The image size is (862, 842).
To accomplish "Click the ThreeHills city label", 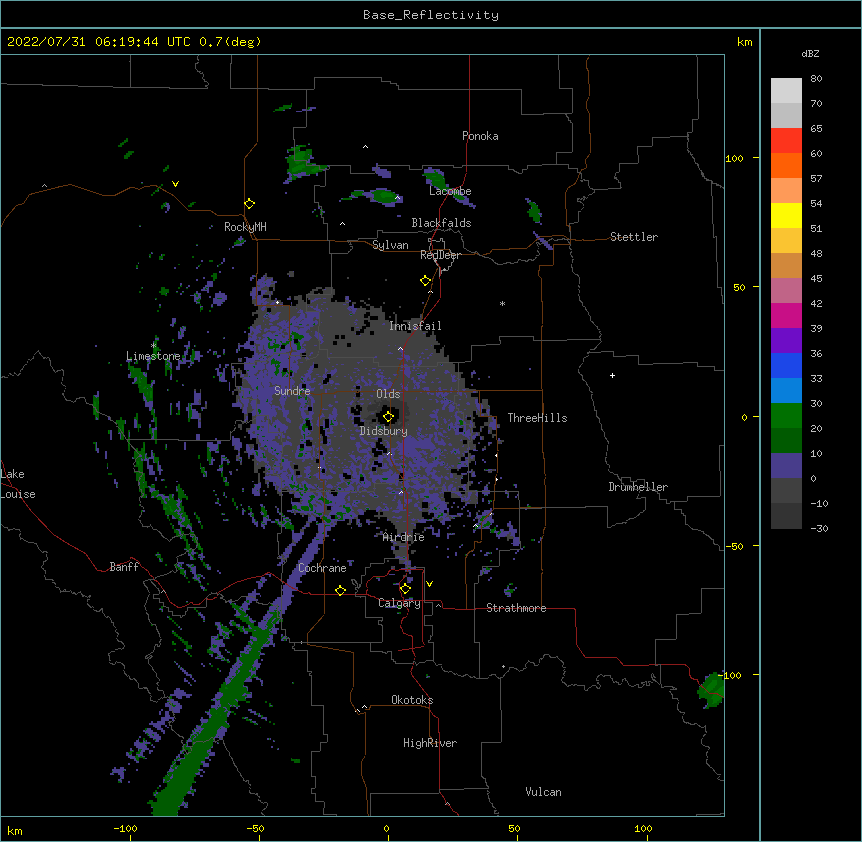I will pos(537,418).
